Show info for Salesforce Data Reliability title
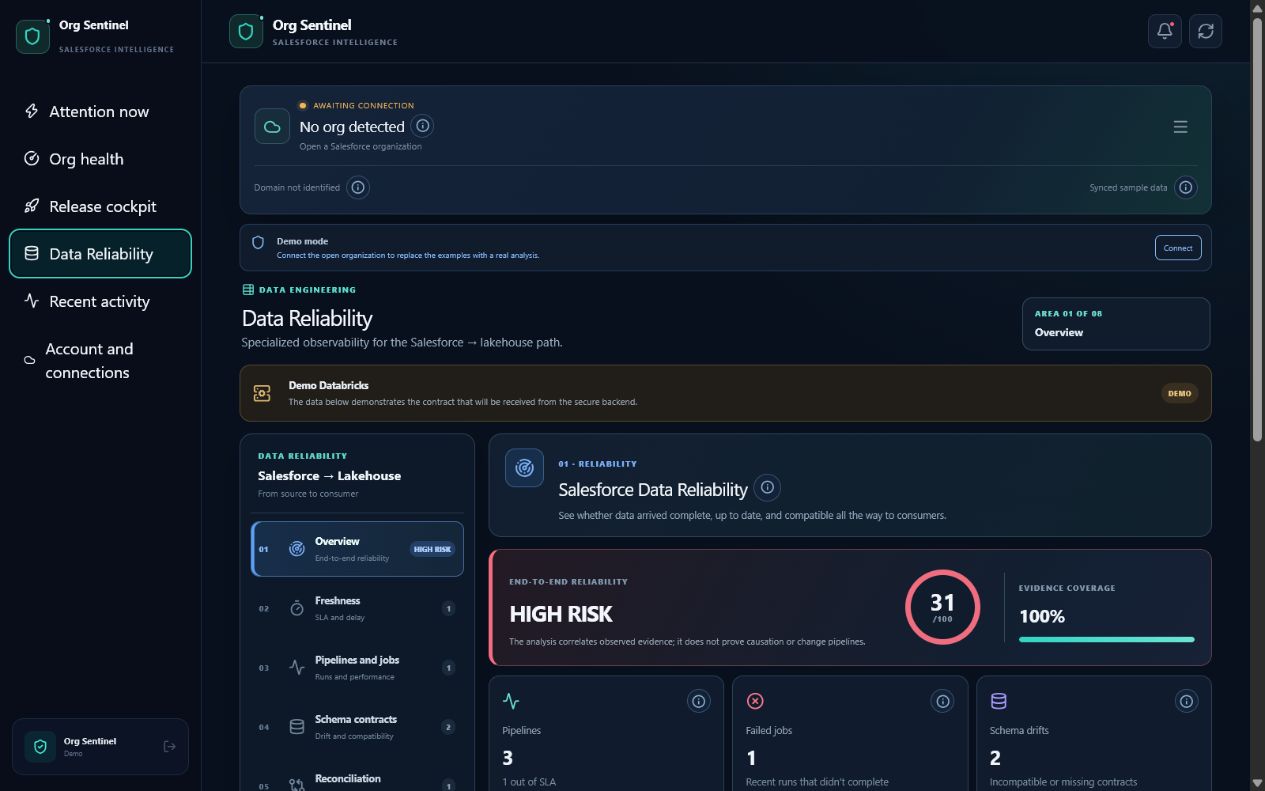1265x791 pixels. click(x=767, y=487)
